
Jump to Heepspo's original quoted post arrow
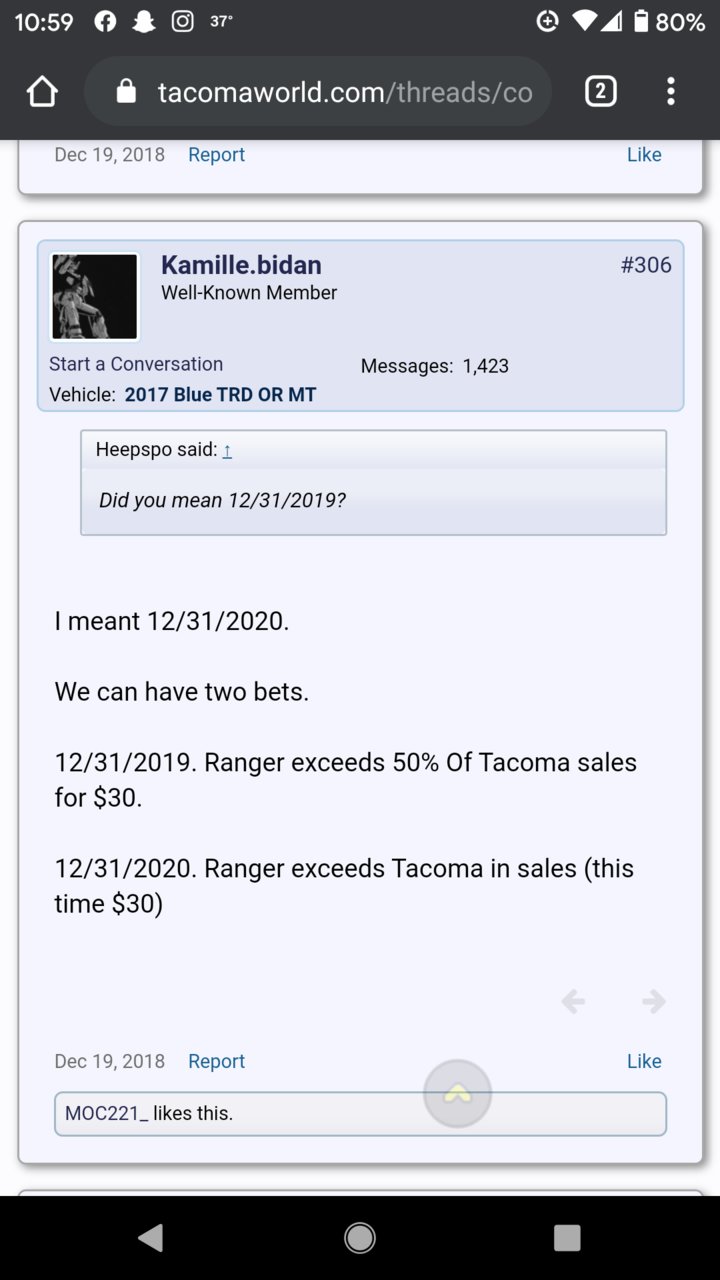tap(227, 451)
